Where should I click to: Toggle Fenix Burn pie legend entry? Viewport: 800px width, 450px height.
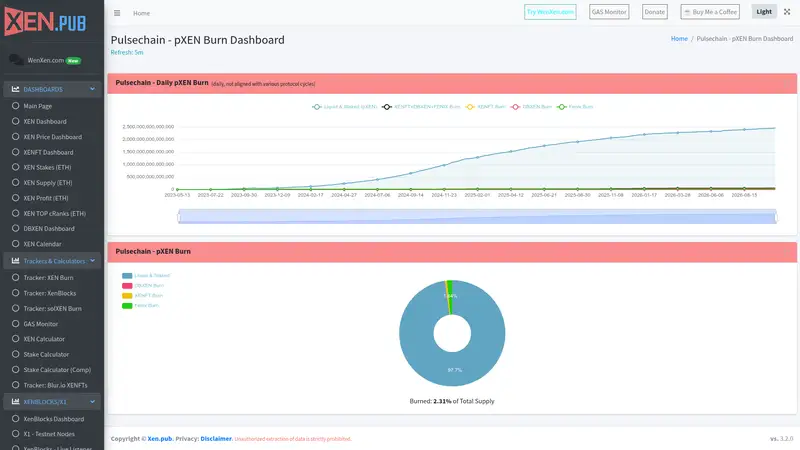click(140, 306)
